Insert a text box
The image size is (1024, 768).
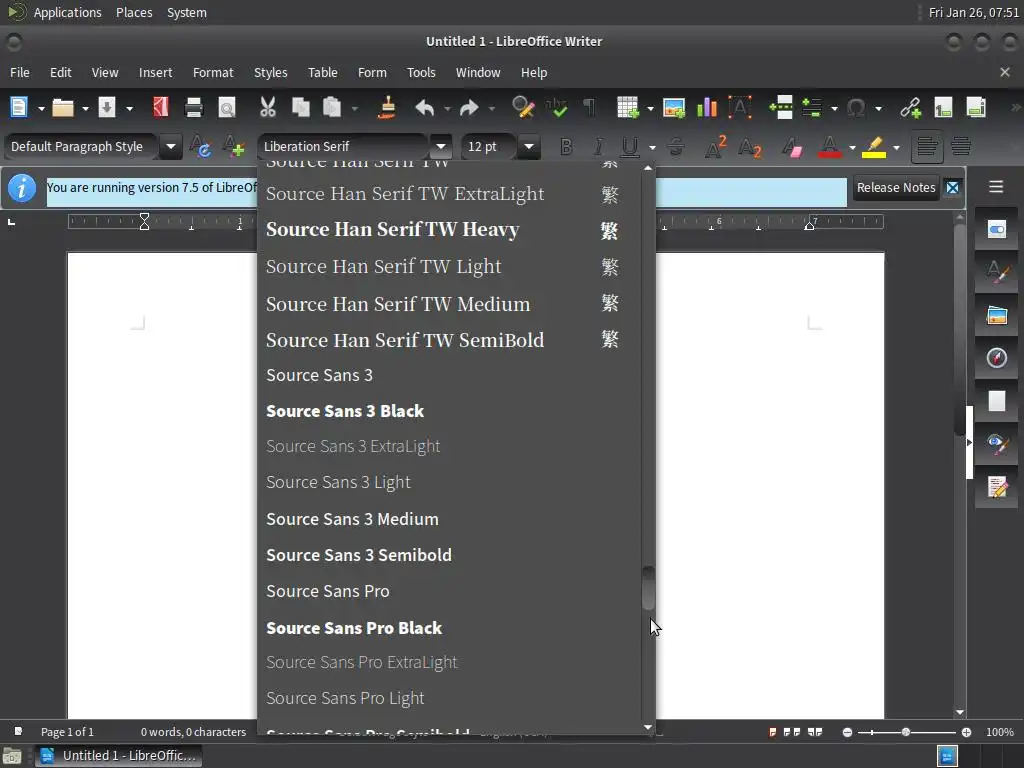[x=739, y=107]
